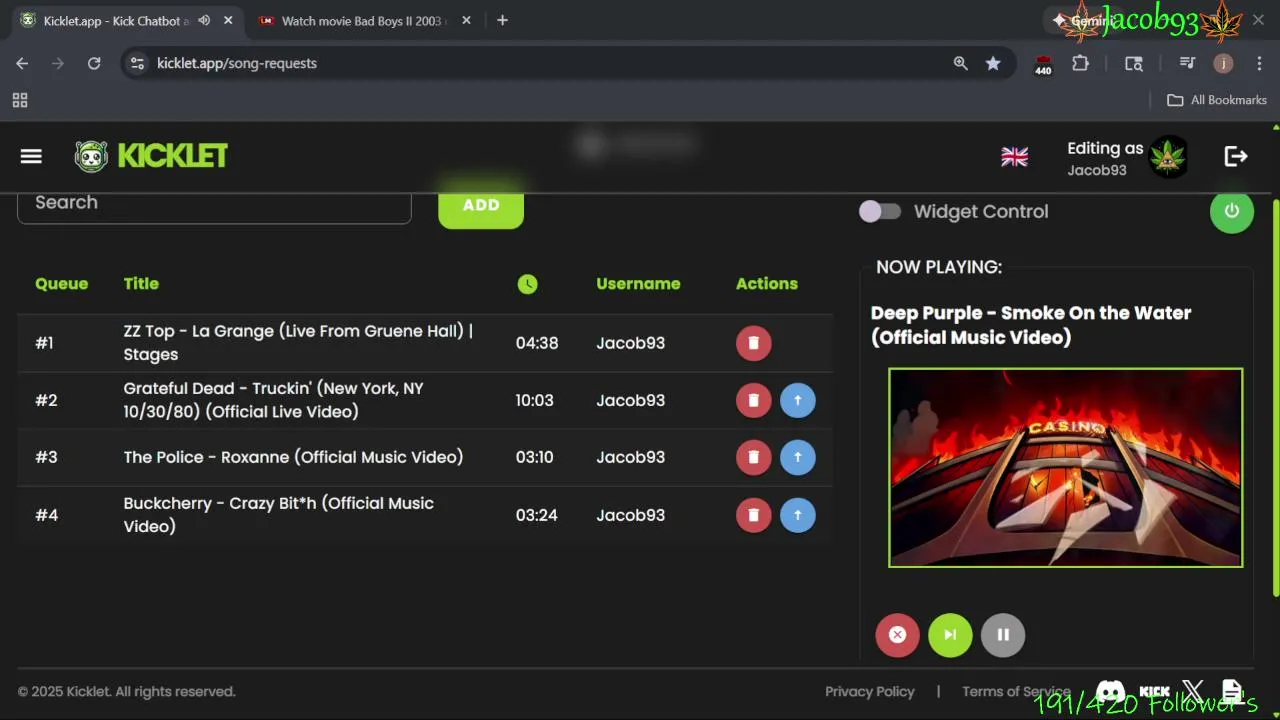
Task: Open the browser Extensions puzzle icon
Action: coord(1080,63)
